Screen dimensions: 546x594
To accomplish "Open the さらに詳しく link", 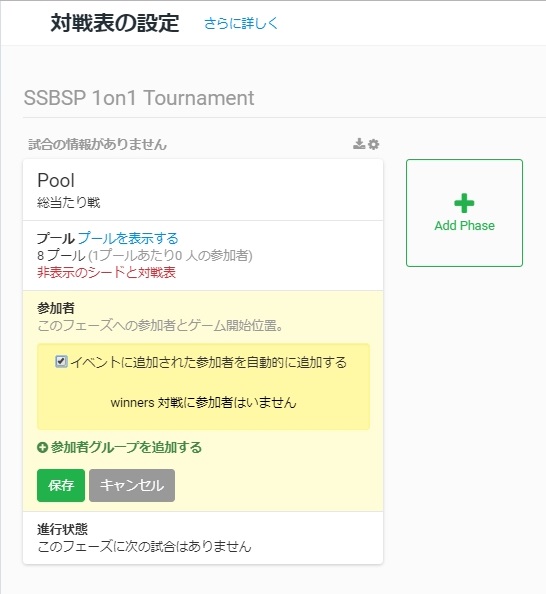I will click(241, 23).
